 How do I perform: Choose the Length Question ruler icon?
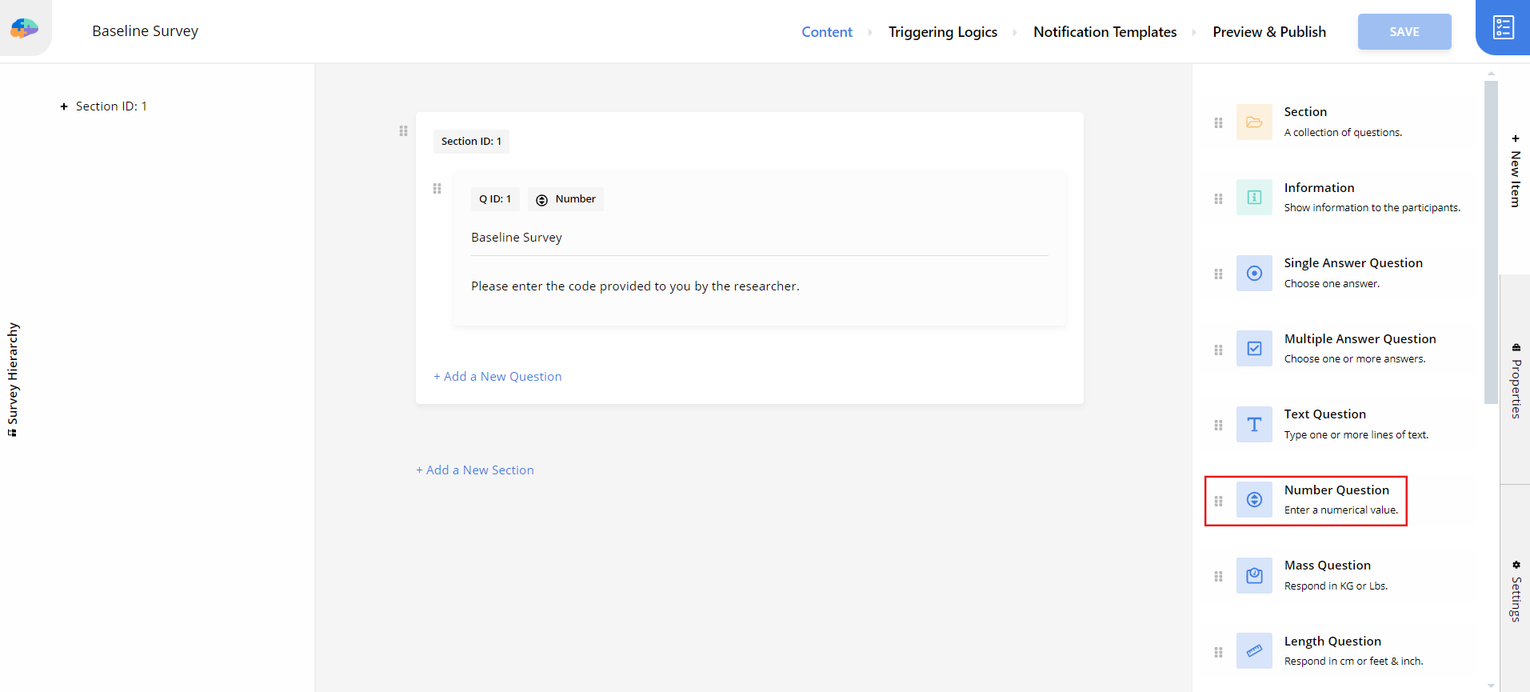pos(1254,651)
